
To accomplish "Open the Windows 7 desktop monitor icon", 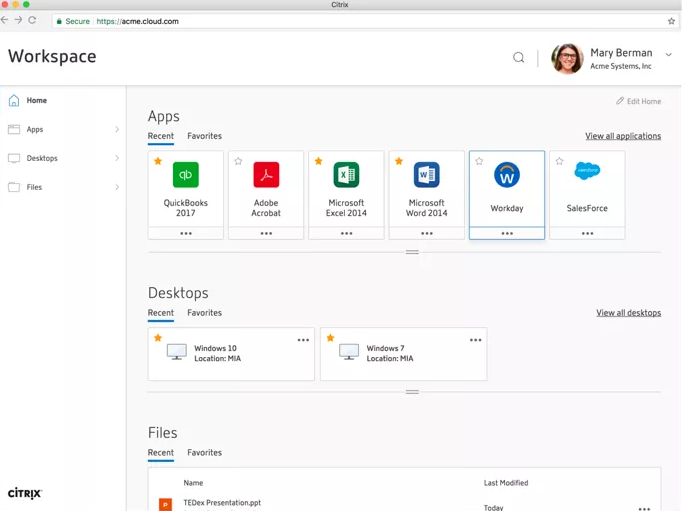I will [x=349, y=352].
